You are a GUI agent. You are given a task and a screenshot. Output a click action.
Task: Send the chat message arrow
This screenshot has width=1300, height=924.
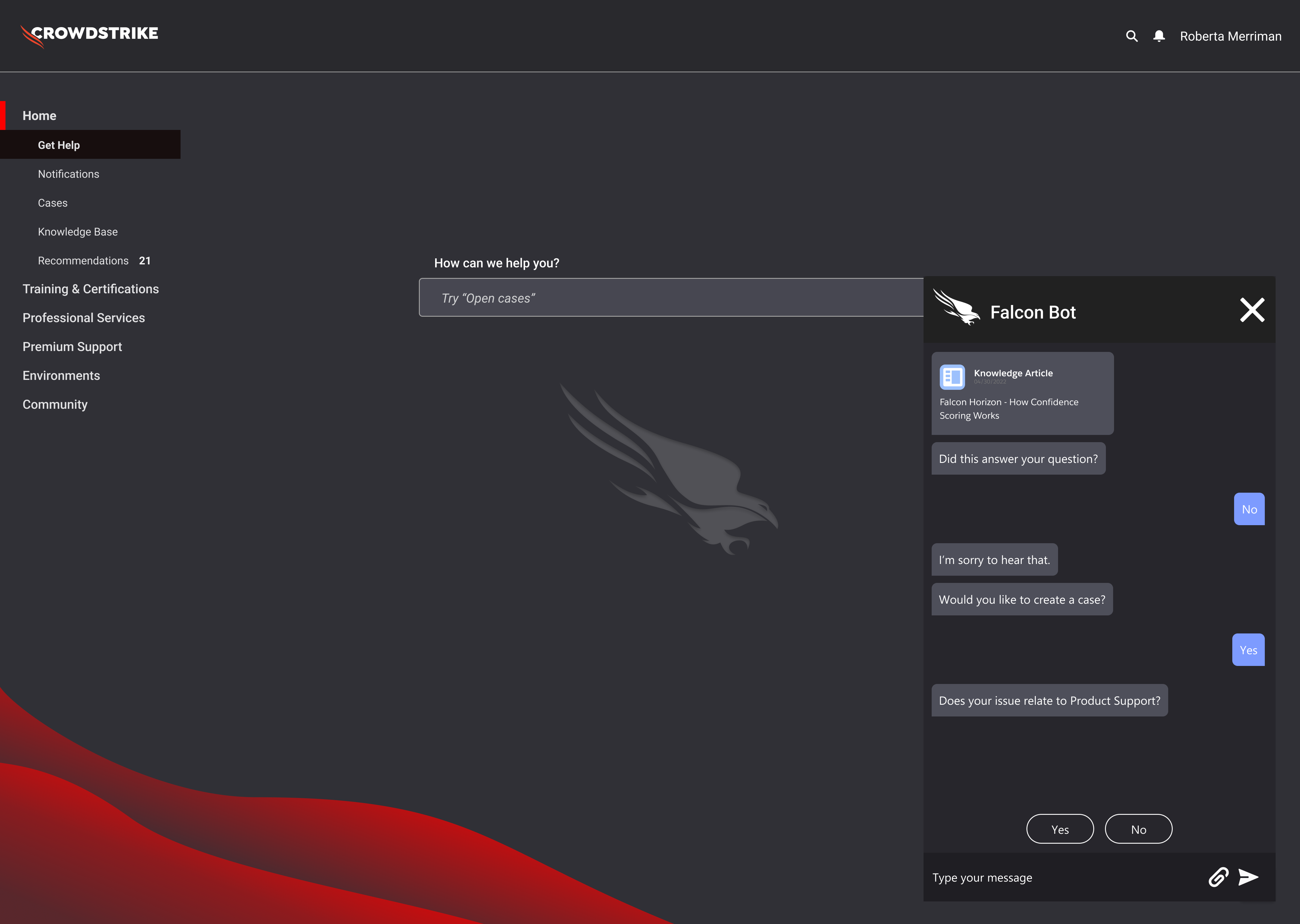(1248, 877)
